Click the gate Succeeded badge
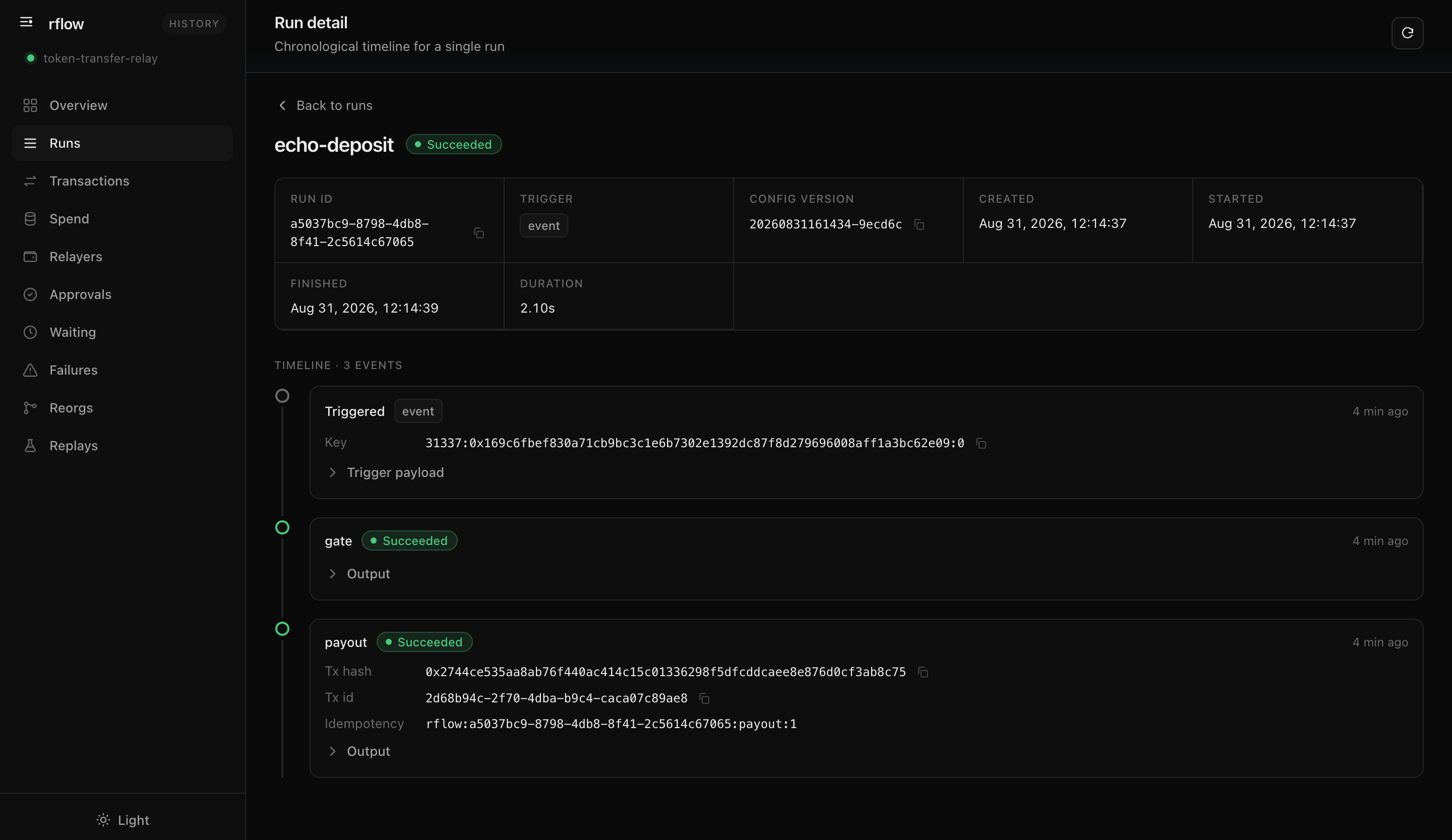Image resolution: width=1452 pixels, height=840 pixels. point(410,541)
